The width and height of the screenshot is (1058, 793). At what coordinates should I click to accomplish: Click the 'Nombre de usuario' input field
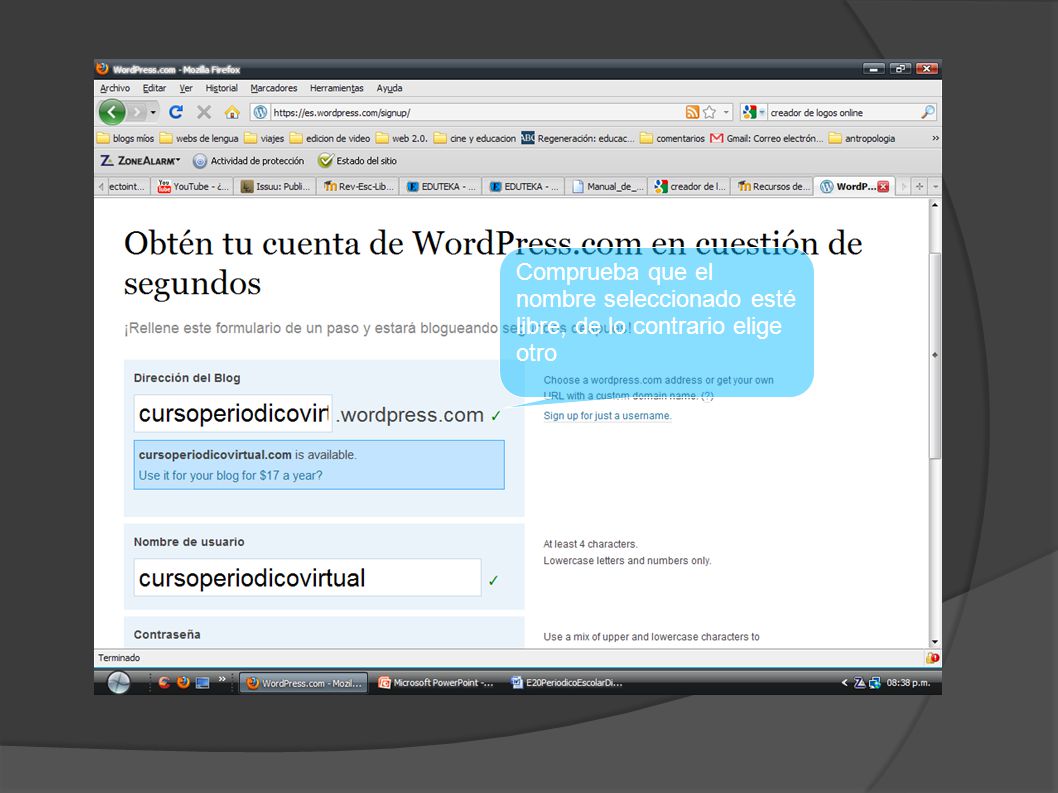(x=308, y=578)
